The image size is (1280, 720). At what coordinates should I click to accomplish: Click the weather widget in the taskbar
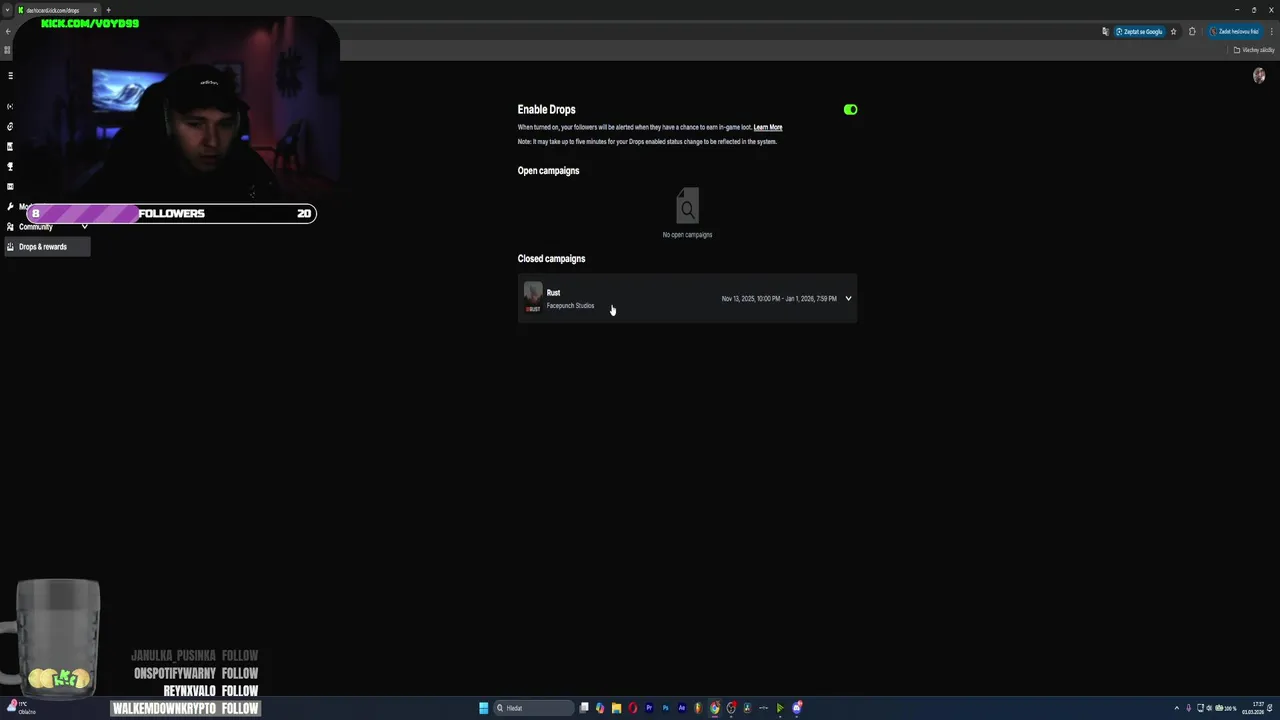20,708
